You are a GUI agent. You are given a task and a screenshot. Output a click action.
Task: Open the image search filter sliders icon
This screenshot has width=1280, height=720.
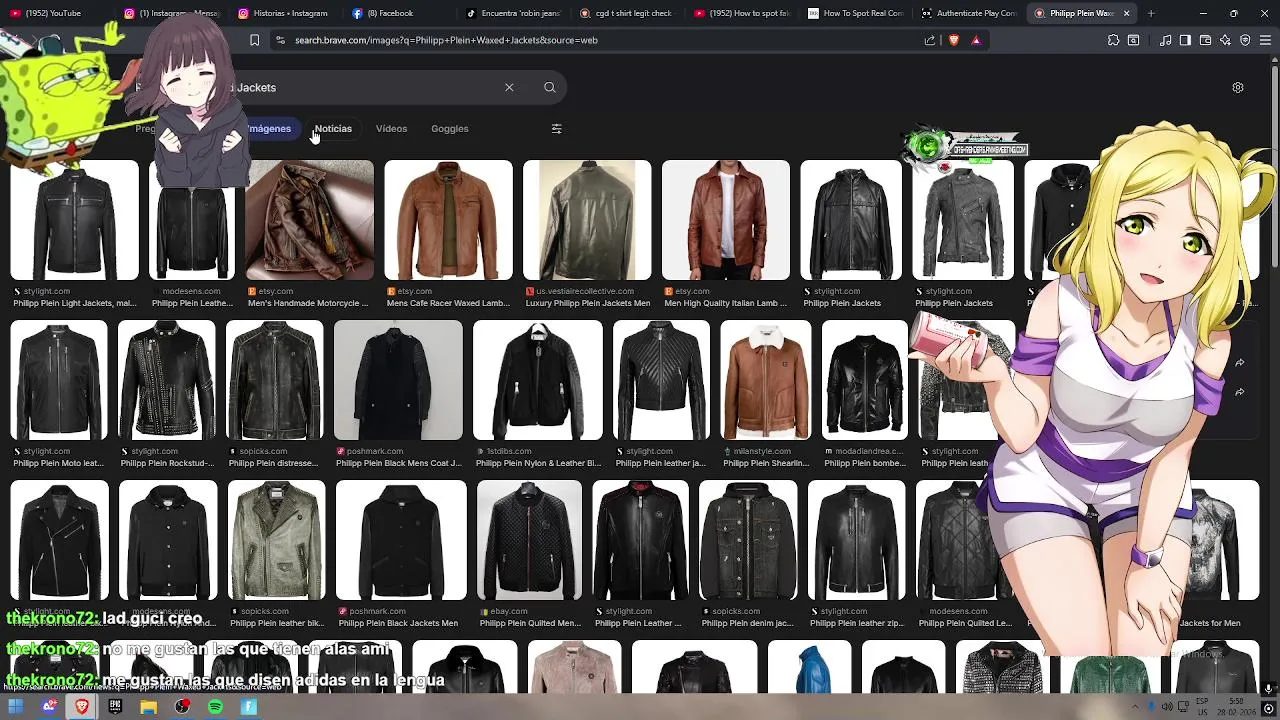coord(556,128)
